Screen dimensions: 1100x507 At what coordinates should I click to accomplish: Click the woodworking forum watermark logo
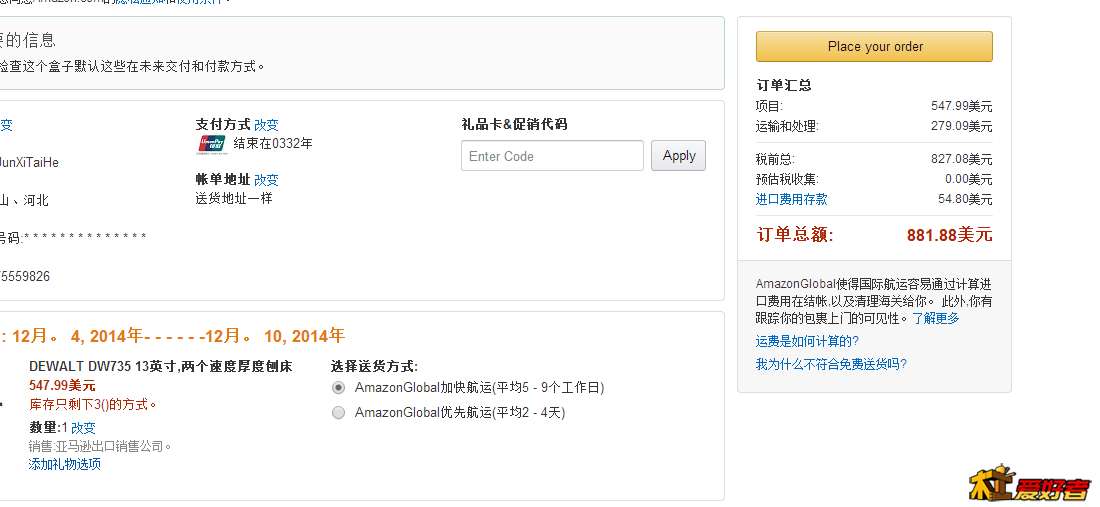1031,484
